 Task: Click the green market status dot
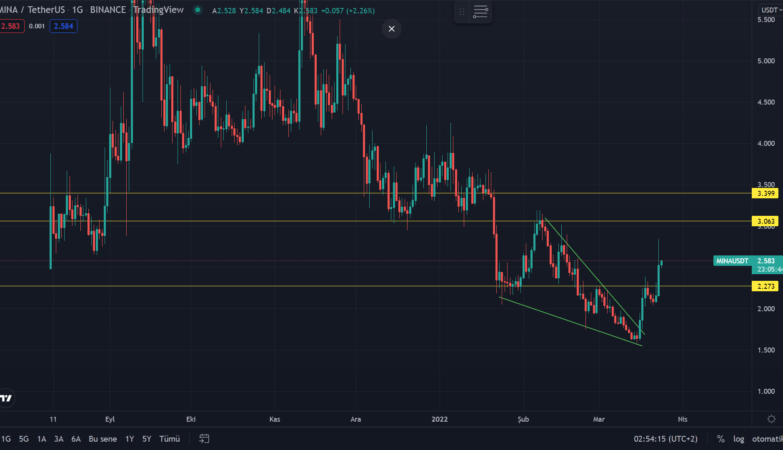point(197,10)
